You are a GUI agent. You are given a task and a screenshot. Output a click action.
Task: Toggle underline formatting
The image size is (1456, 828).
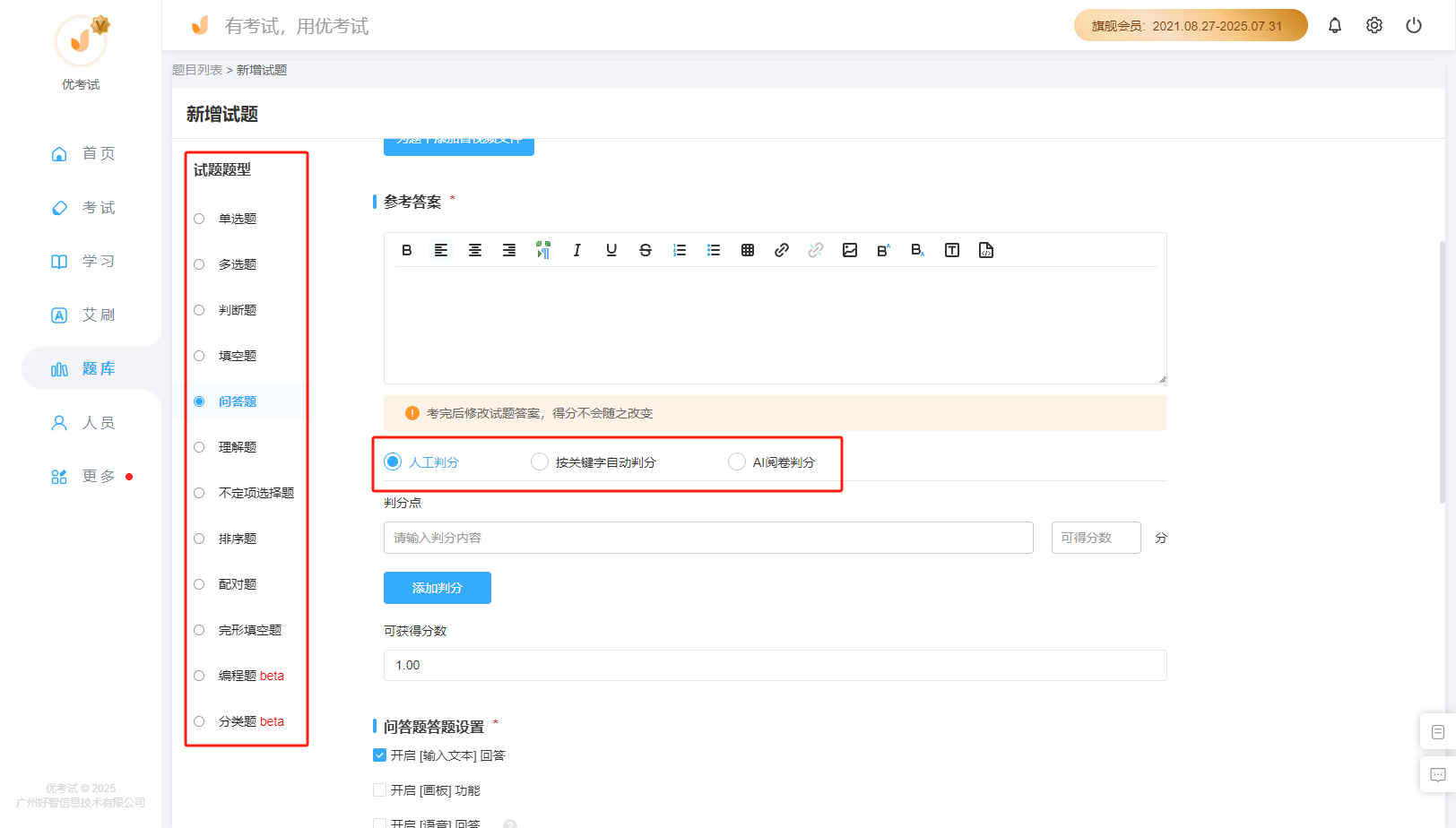(611, 250)
